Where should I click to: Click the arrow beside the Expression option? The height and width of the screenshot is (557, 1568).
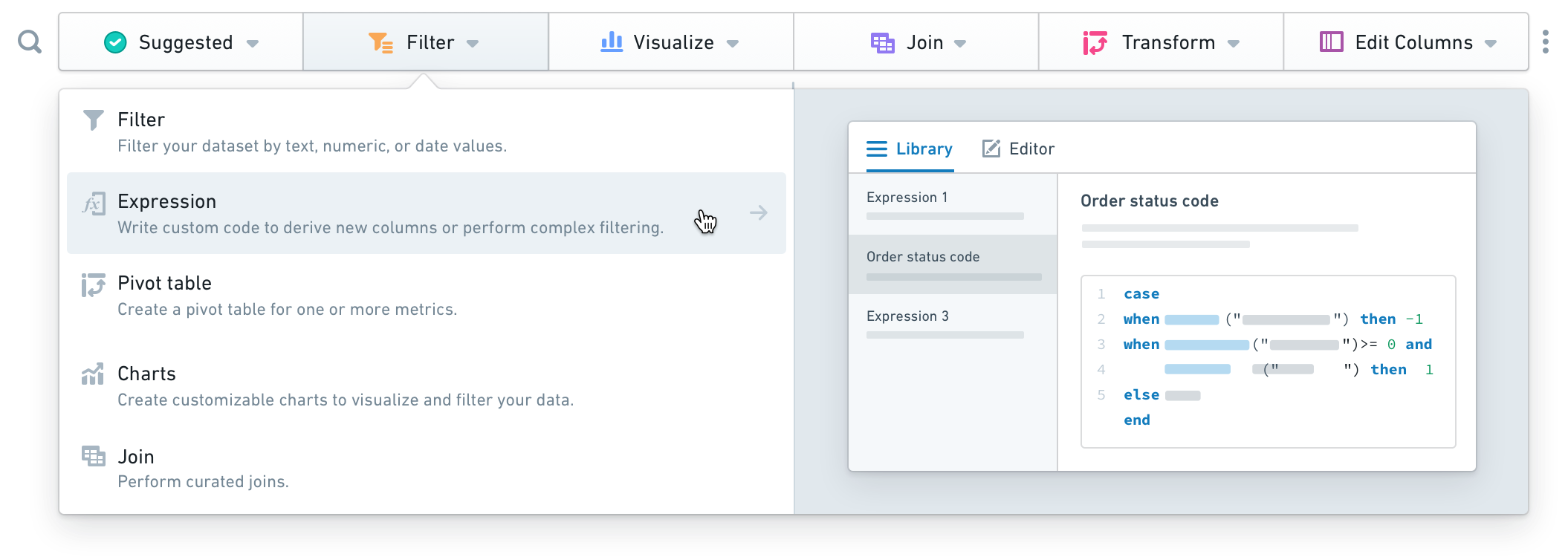(x=758, y=213)
